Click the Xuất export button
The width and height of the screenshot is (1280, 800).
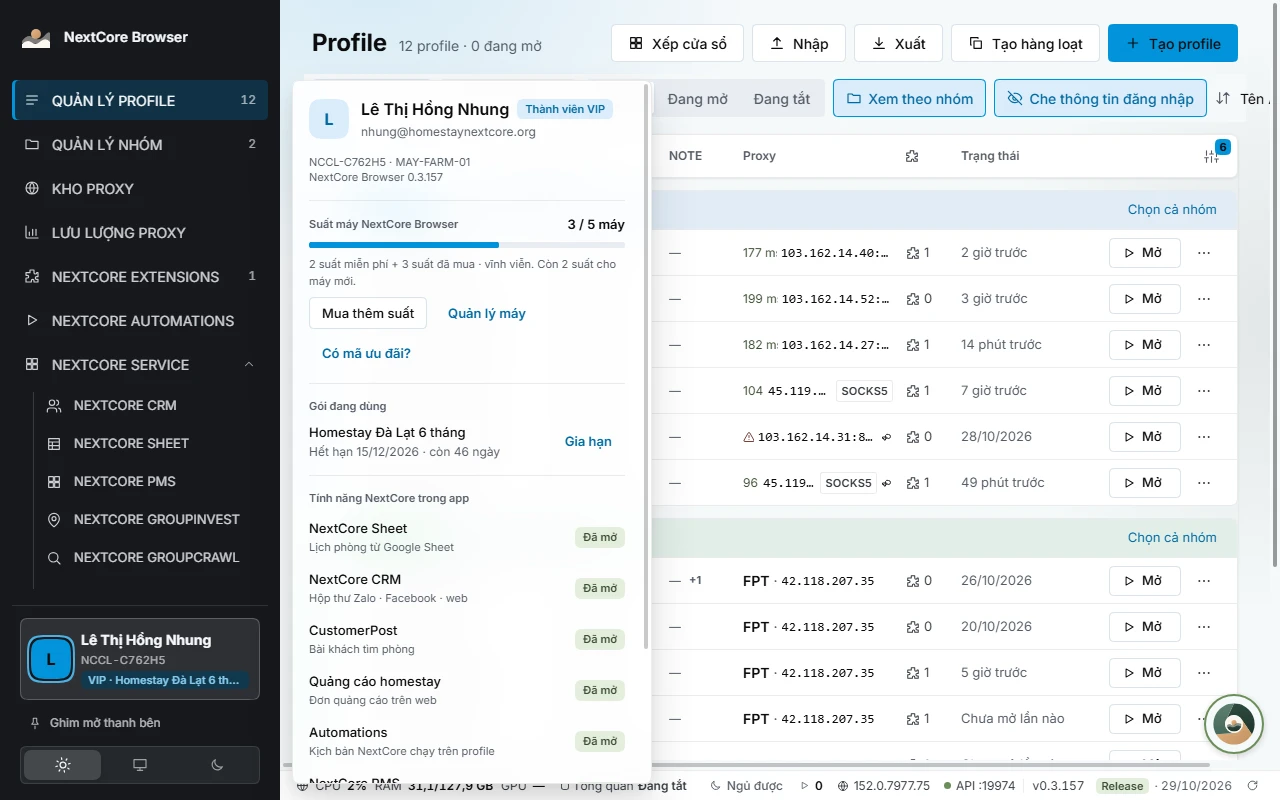[x=898, y=44]
